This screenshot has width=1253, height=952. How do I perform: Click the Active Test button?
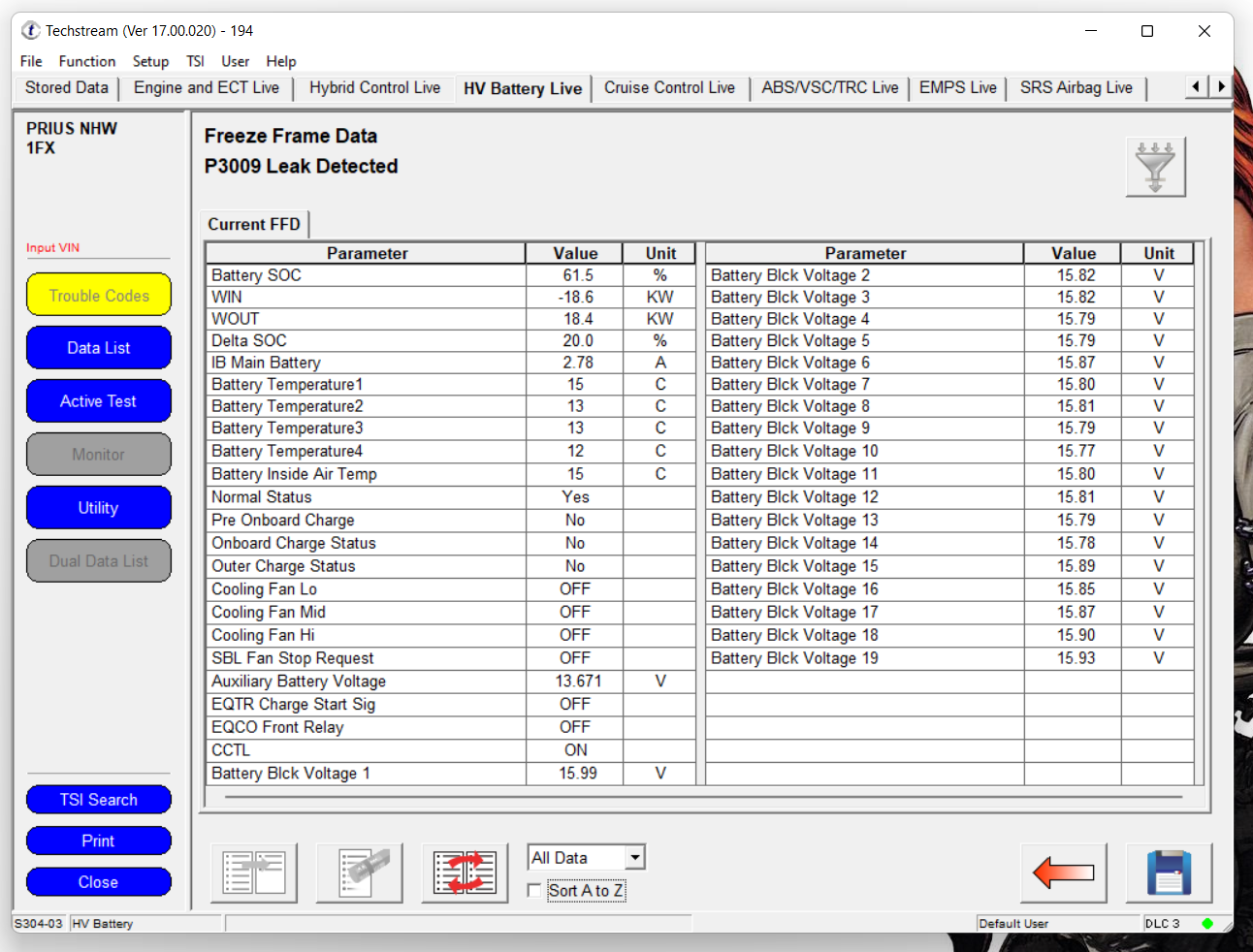(x=99, y=401)
